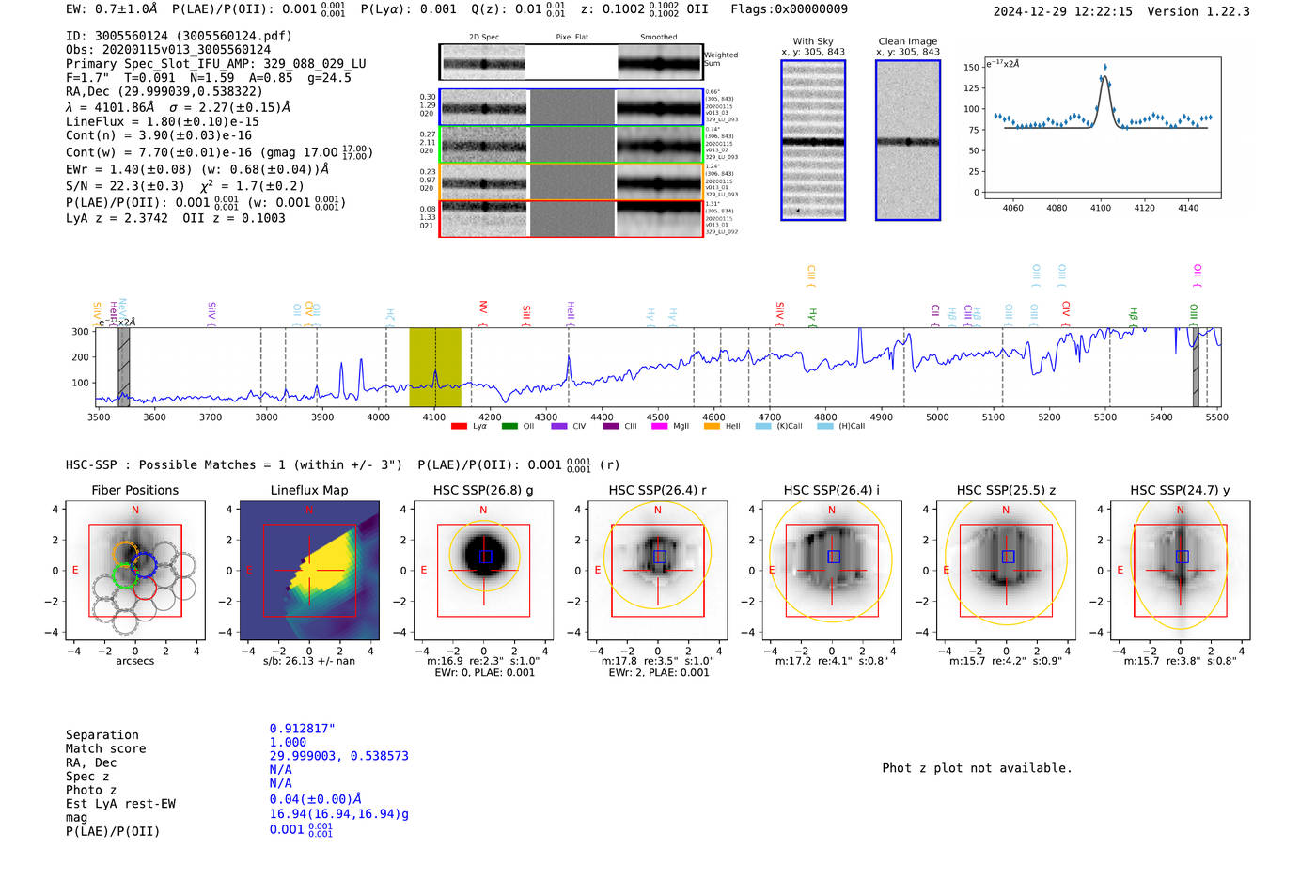Click the red fiber circle in Fiber Positions

[x=145, y=587]
